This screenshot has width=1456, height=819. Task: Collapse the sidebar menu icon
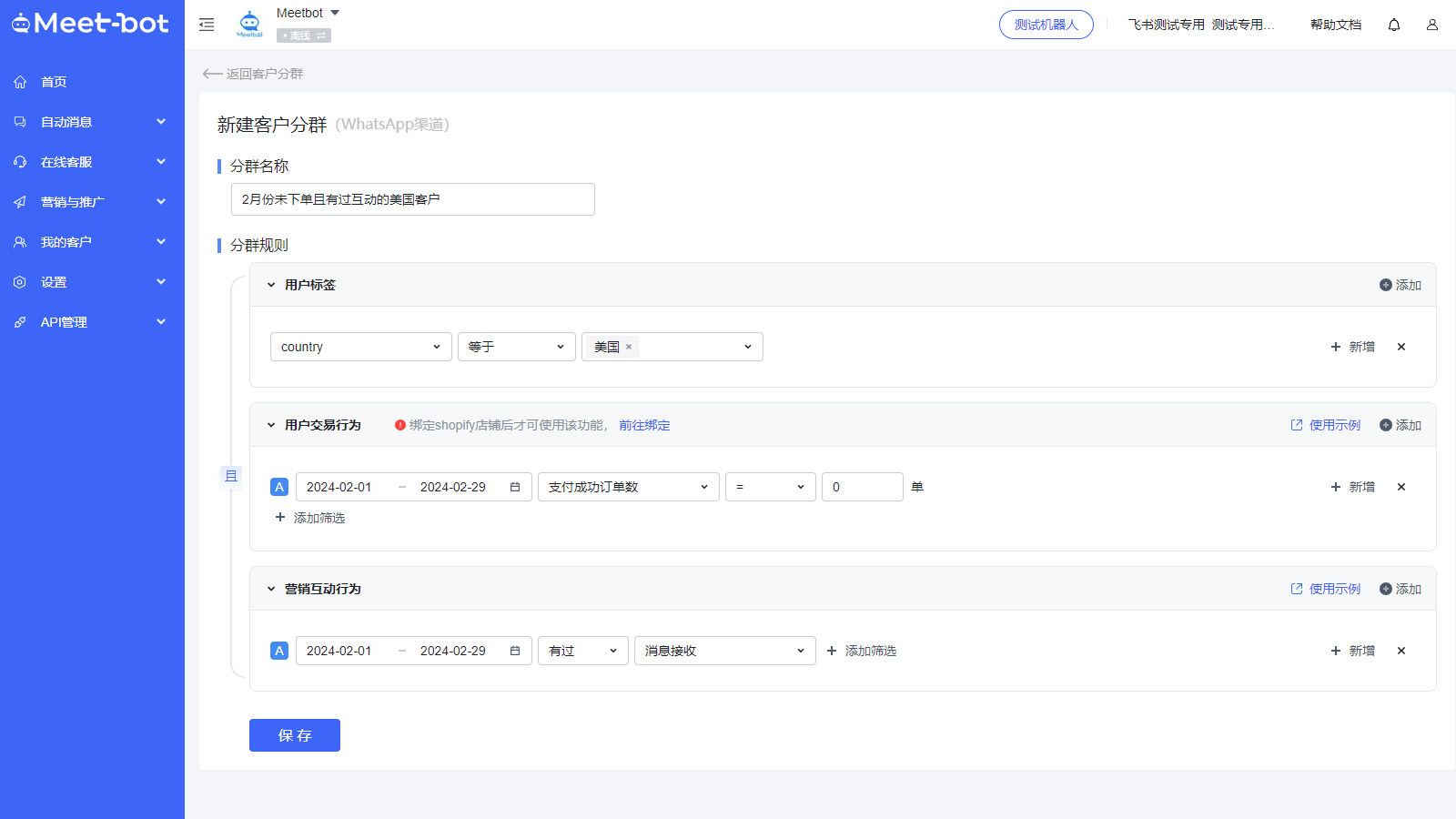coord(207,25)
